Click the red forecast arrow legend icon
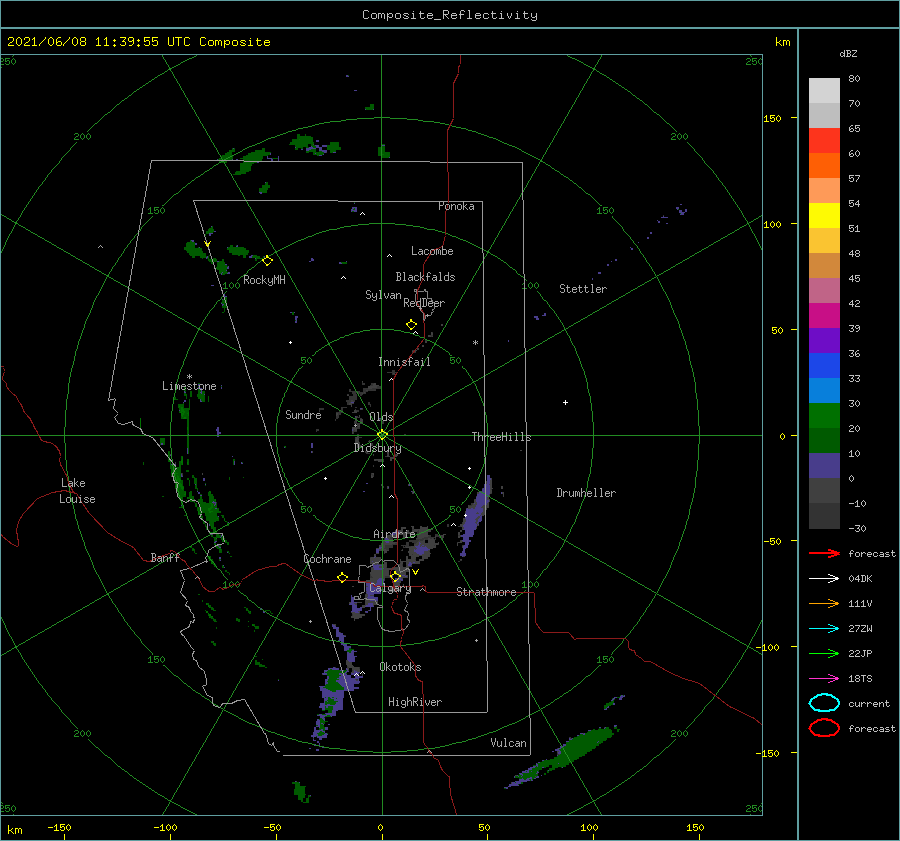900x841 pixels. pos(824,553)
